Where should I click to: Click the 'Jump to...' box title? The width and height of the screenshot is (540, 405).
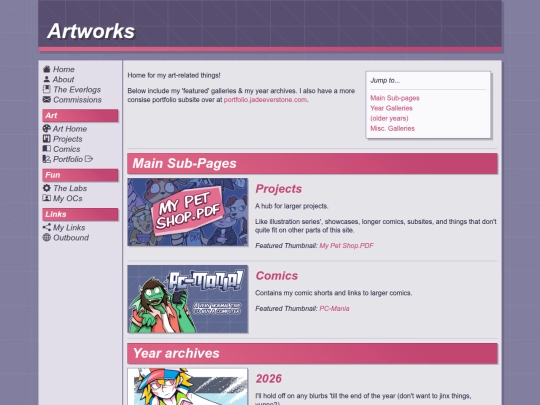point(385,80)
